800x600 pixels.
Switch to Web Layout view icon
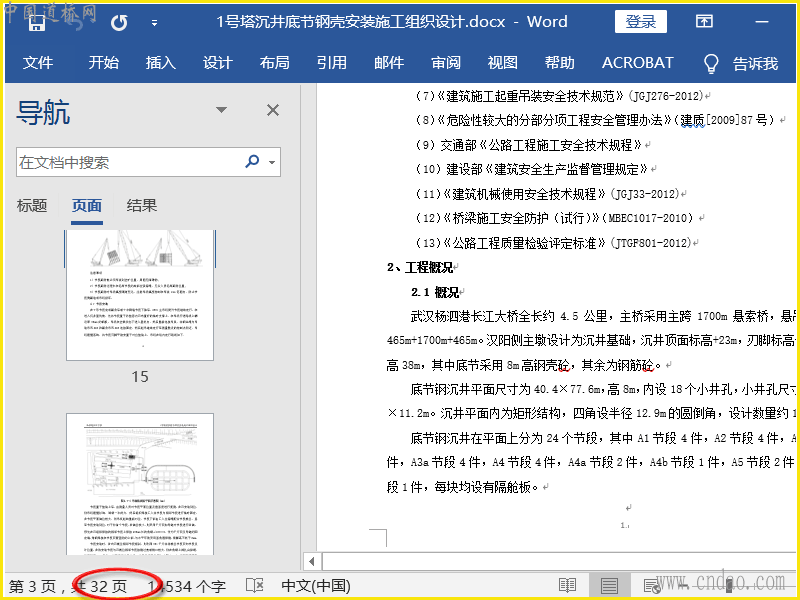pyautogui.click(x=652, y=586)
